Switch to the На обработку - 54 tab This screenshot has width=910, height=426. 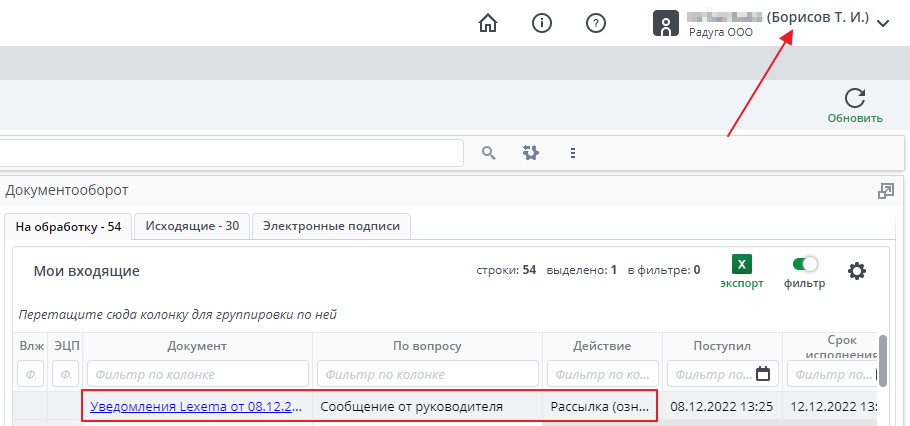pyautogui.click(x=68, y=226)
